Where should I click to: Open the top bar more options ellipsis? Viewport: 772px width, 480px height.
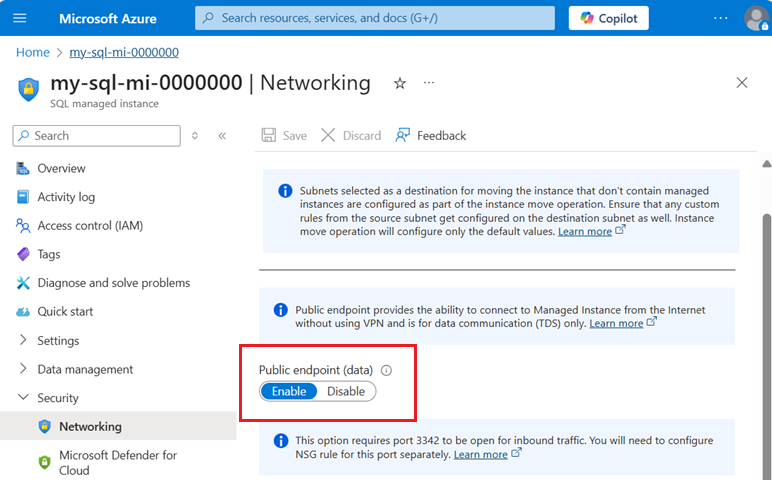point(720,18)
